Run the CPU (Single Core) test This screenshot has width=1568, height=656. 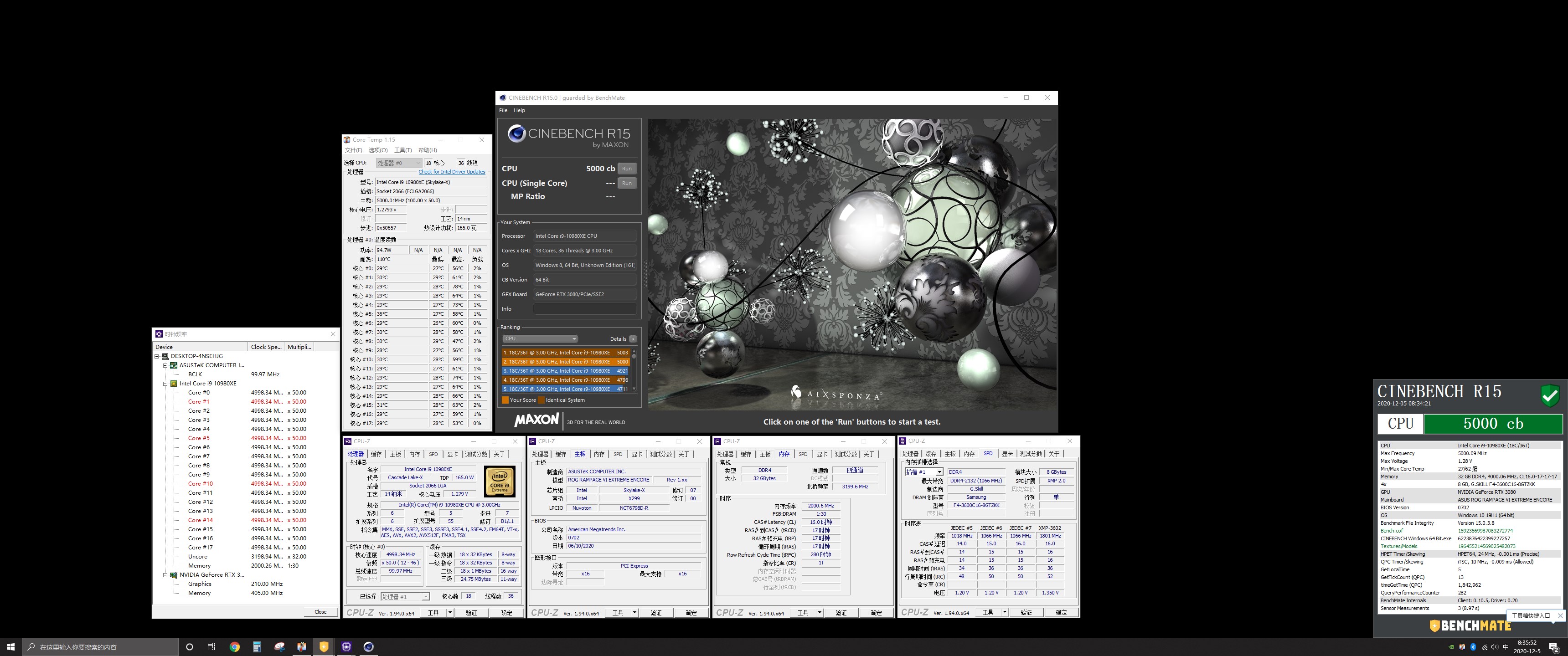(x=627, y=183)
